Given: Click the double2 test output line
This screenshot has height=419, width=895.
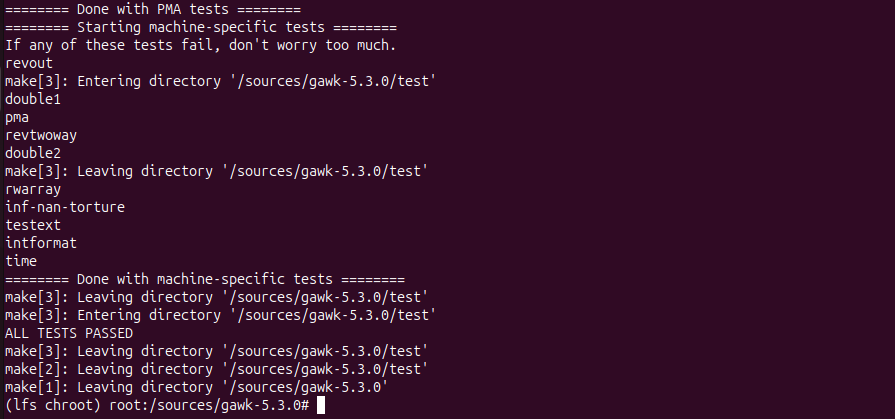Looking at the screenshot, I should tap(33, 153).
